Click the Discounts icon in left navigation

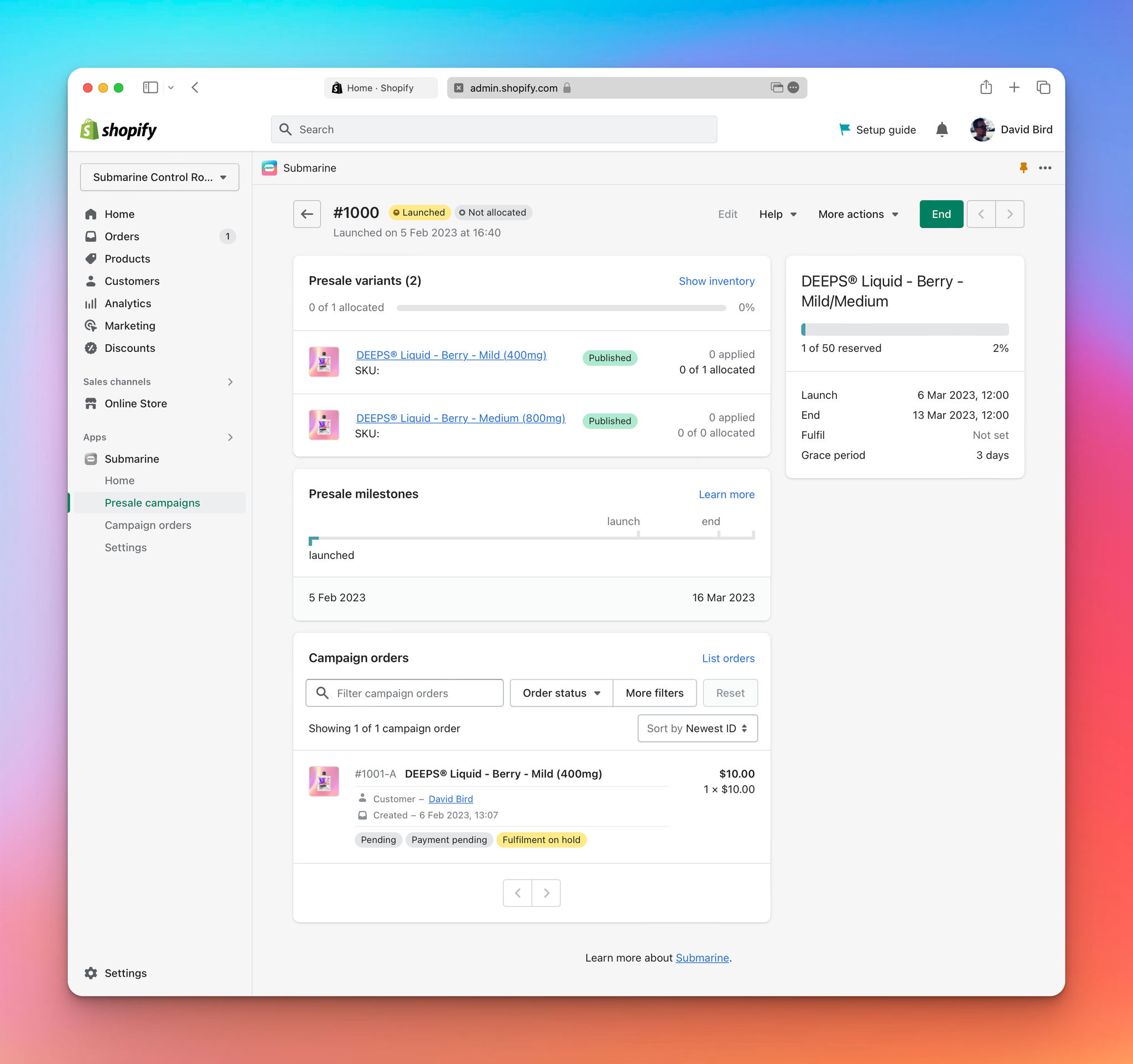pyautogui.click(x=92, y=348)
